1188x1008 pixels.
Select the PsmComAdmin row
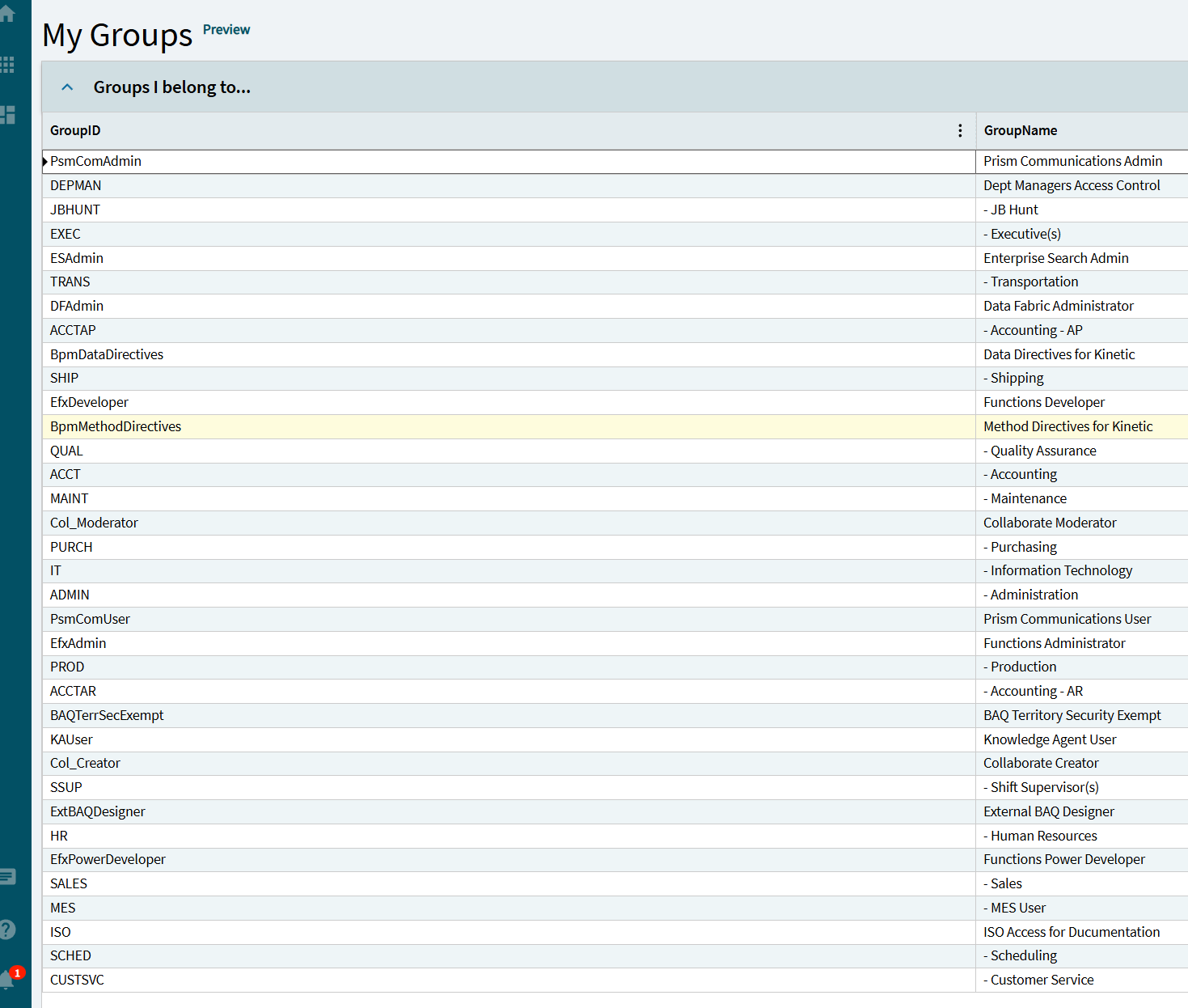(x=95, y=161)
